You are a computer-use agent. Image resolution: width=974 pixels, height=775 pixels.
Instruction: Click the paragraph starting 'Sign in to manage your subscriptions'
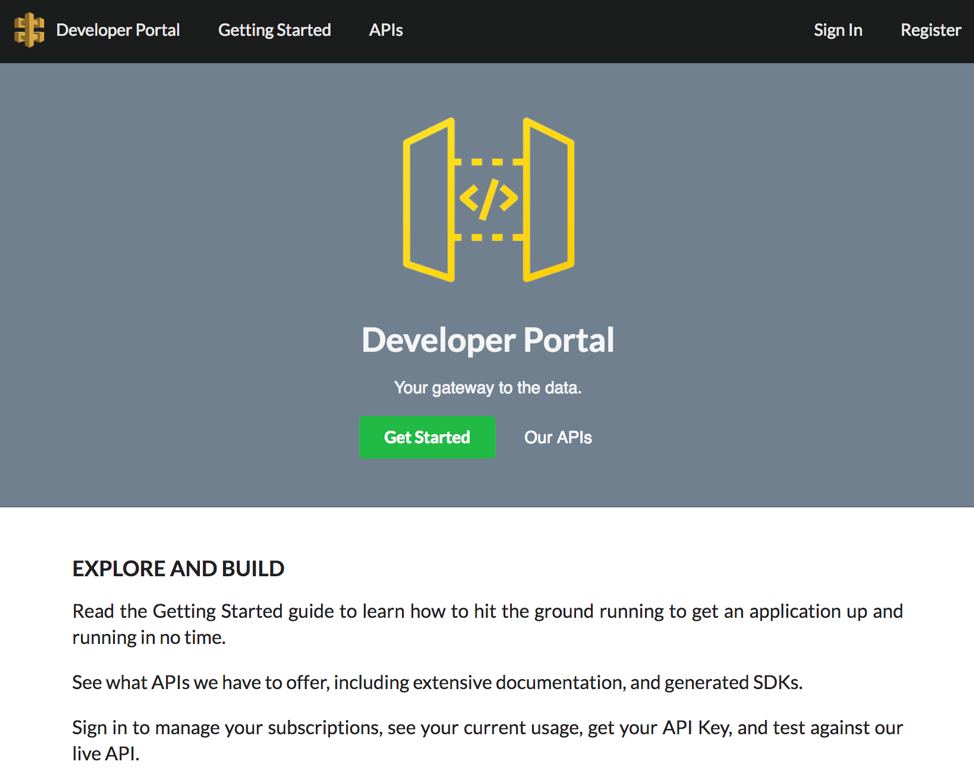click(488, 740)
